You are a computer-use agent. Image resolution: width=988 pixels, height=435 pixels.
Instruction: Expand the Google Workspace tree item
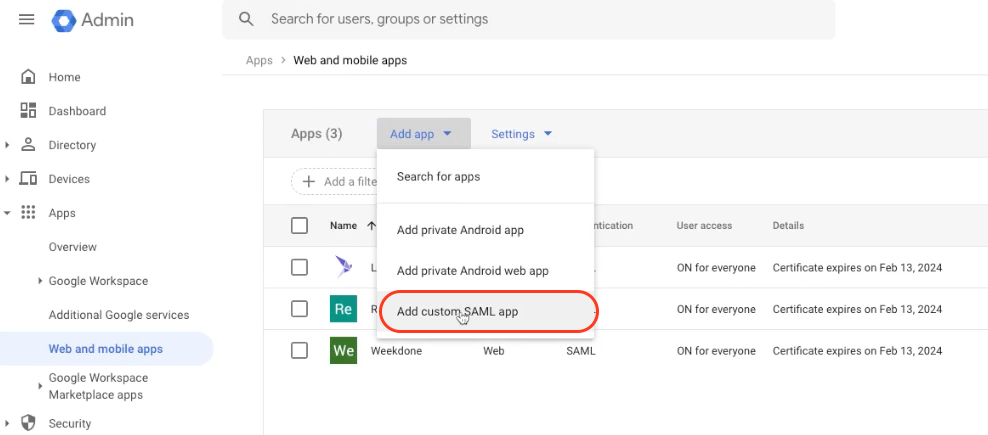[x=40, y=281]
